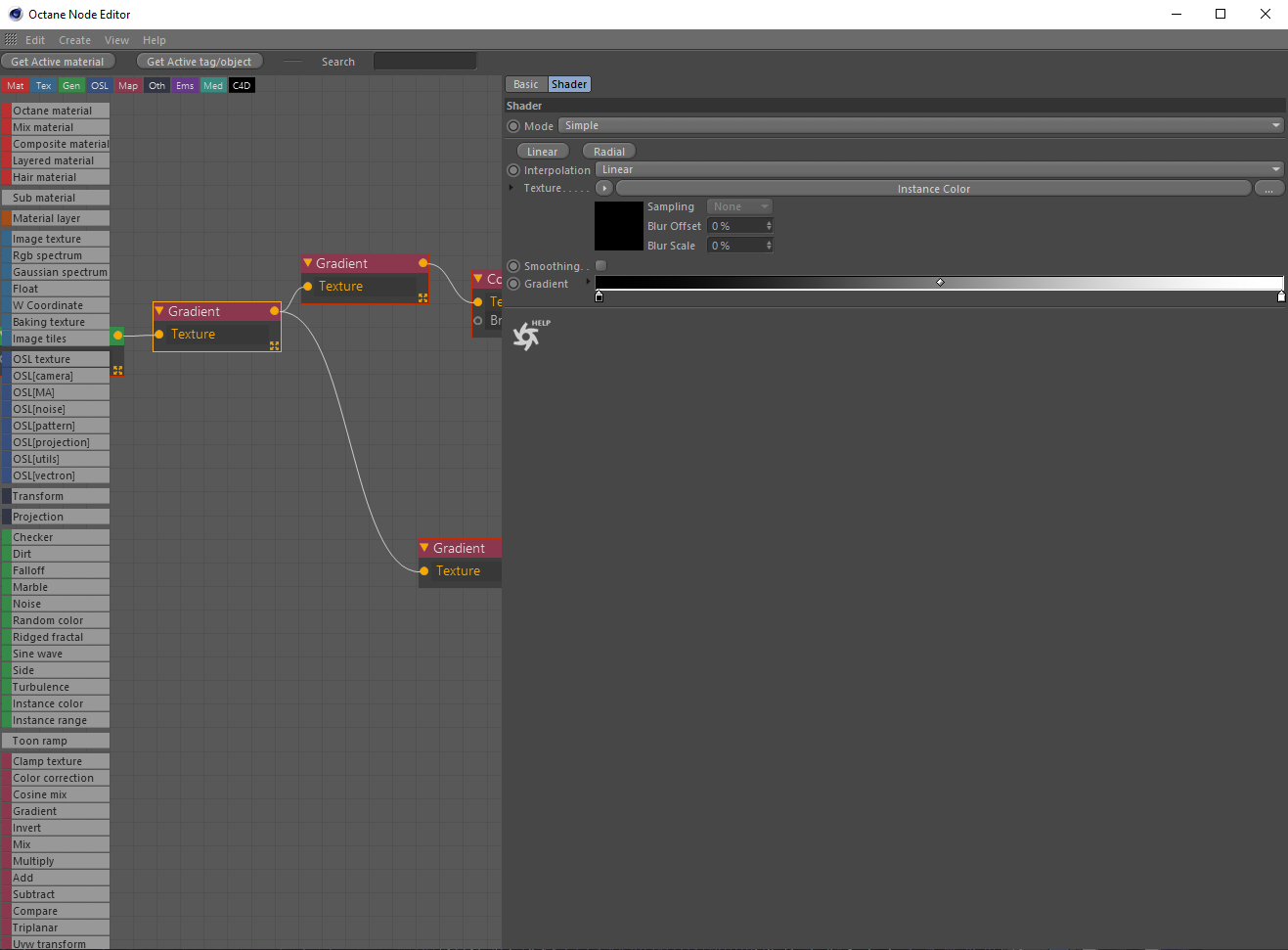Click the menu bar grip icon
Image resolution: width=1288 pixels, height=950 pixels.
click(x=11, y=40)
